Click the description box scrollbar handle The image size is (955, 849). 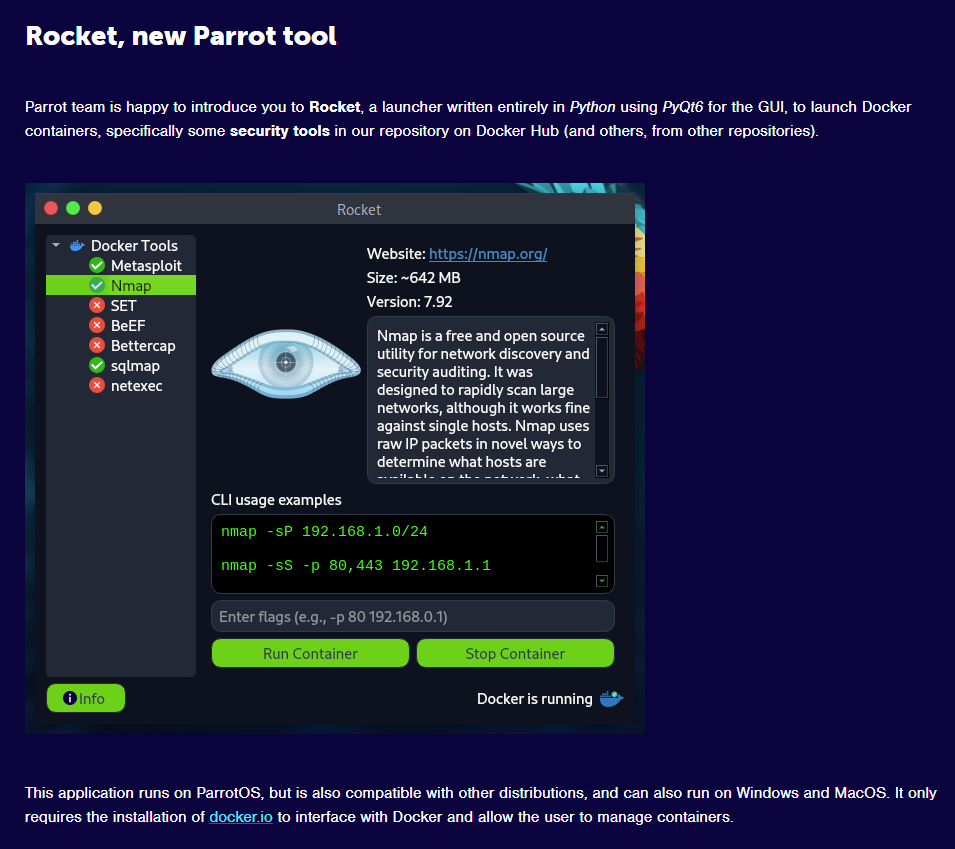(602, 367)
